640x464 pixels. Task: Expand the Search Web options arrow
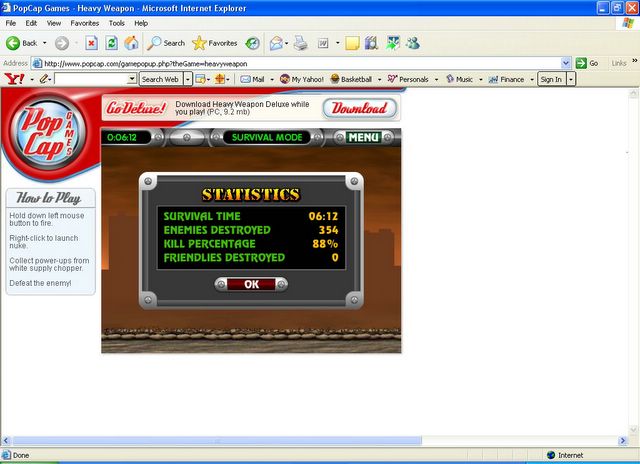188,79
